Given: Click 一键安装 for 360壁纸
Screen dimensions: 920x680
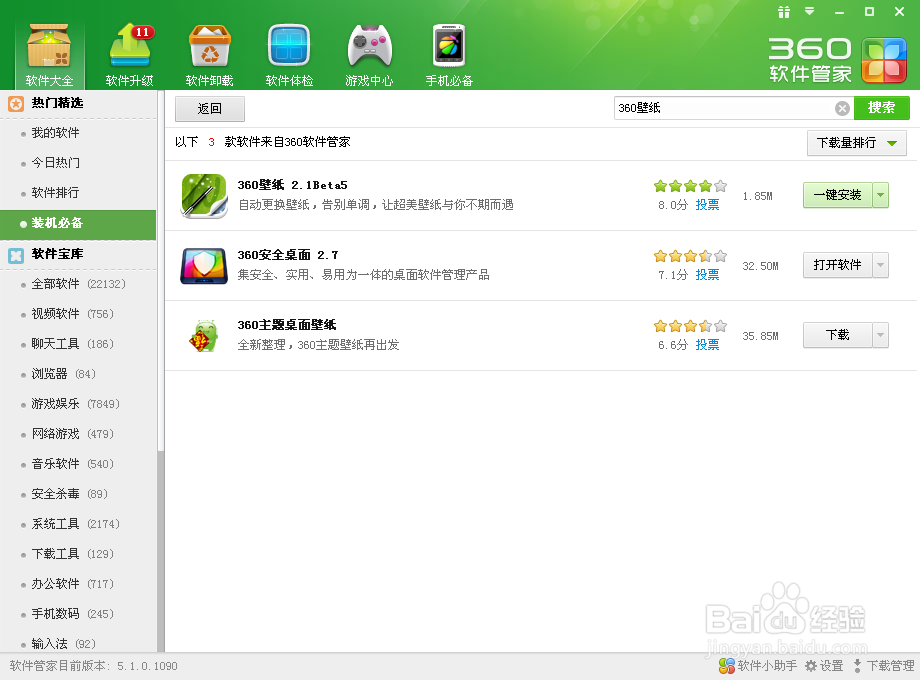Looking at the screenshot, I should [x=837, y=195].
